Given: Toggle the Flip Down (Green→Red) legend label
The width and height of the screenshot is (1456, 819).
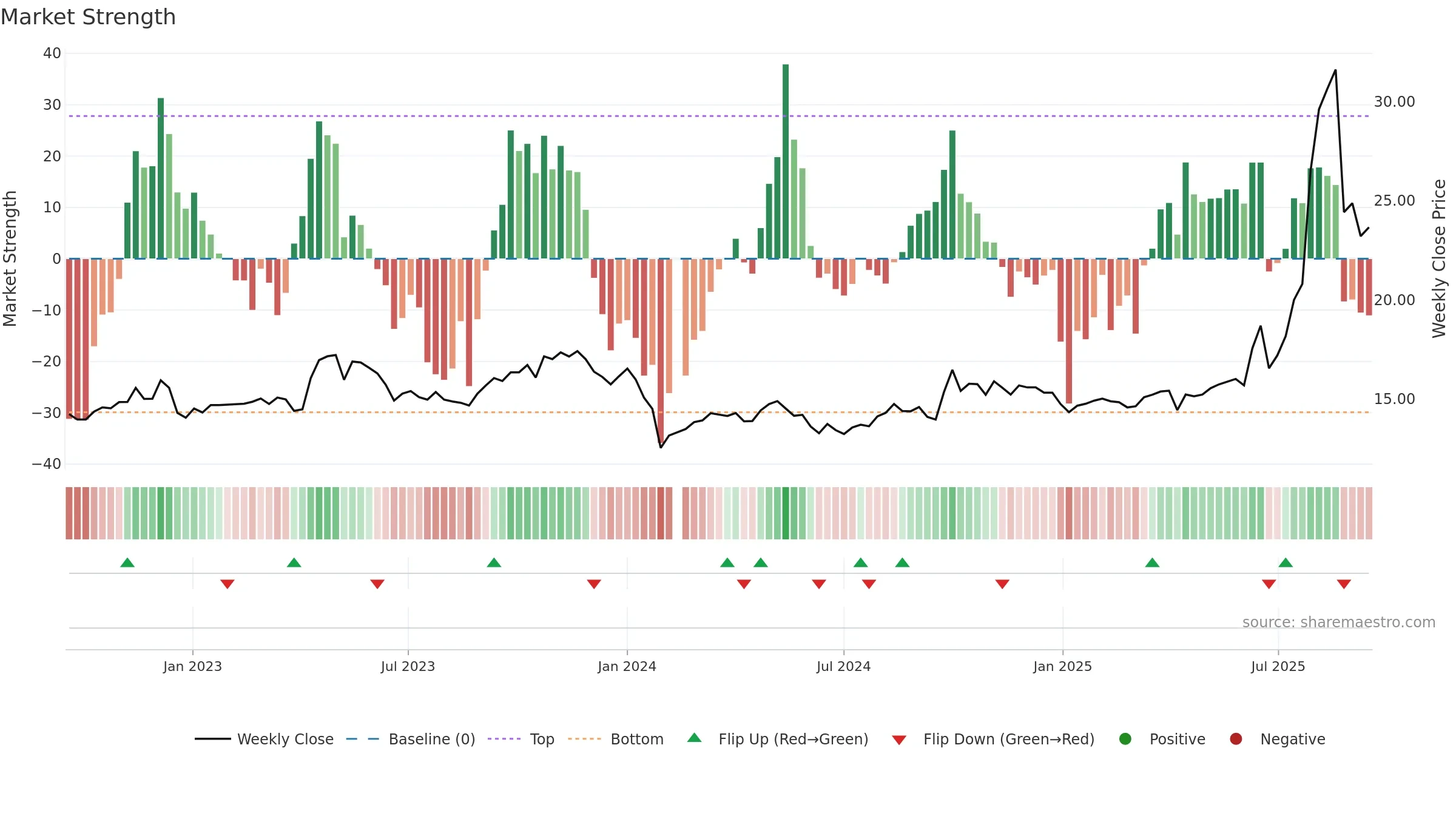Looking at the screenshot, I should 1009,739.
